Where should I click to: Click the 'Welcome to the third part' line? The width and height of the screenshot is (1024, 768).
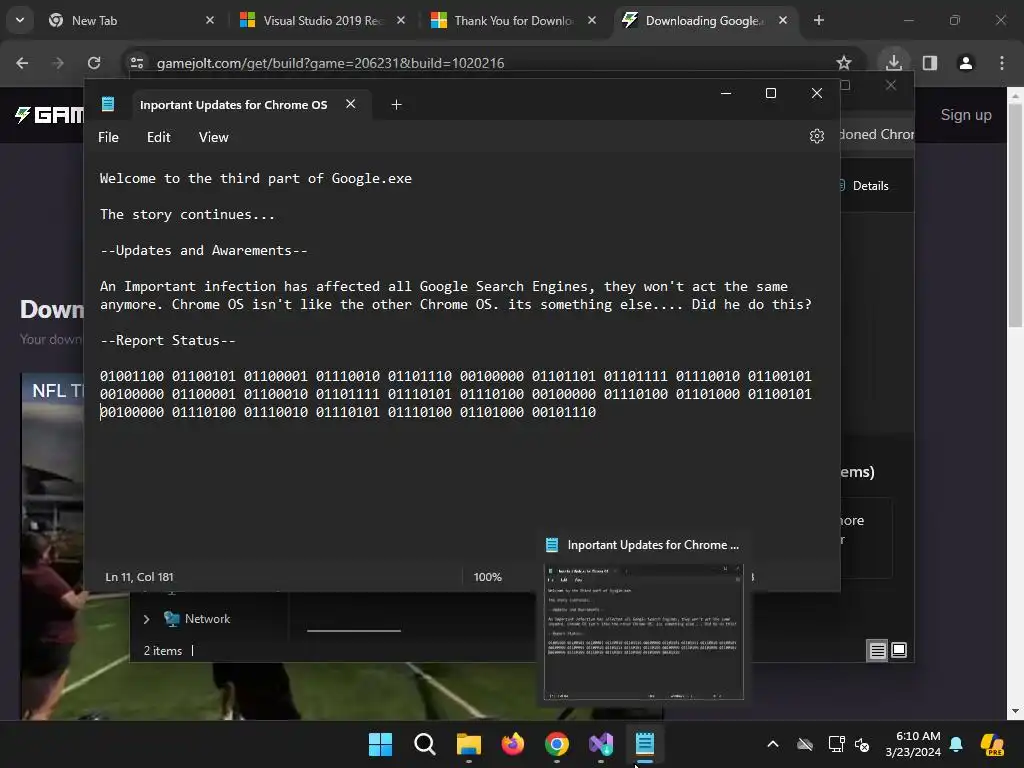coord(255,178)
